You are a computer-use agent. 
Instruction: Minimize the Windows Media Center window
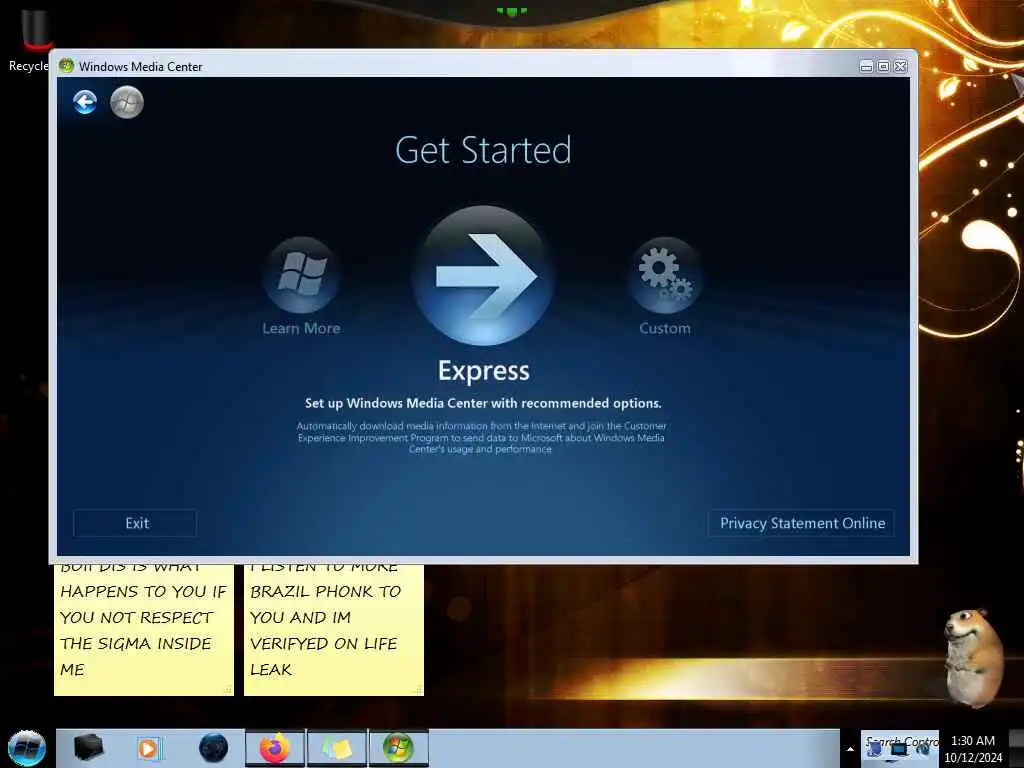866,67
